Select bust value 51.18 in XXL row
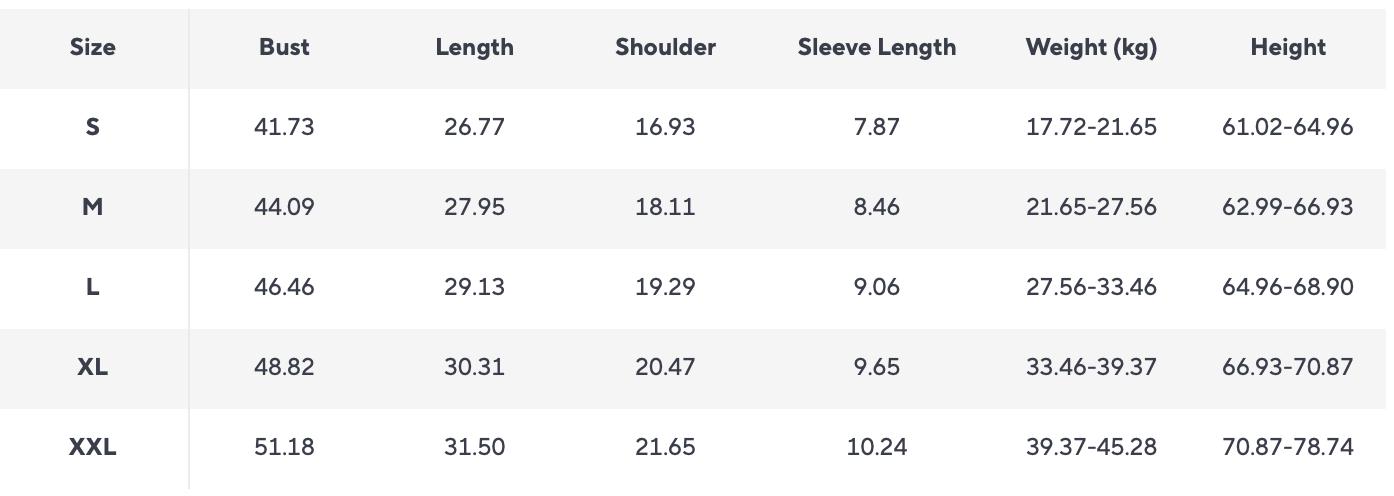Viewport: 1394px width, 496px height. coord(284,447)
